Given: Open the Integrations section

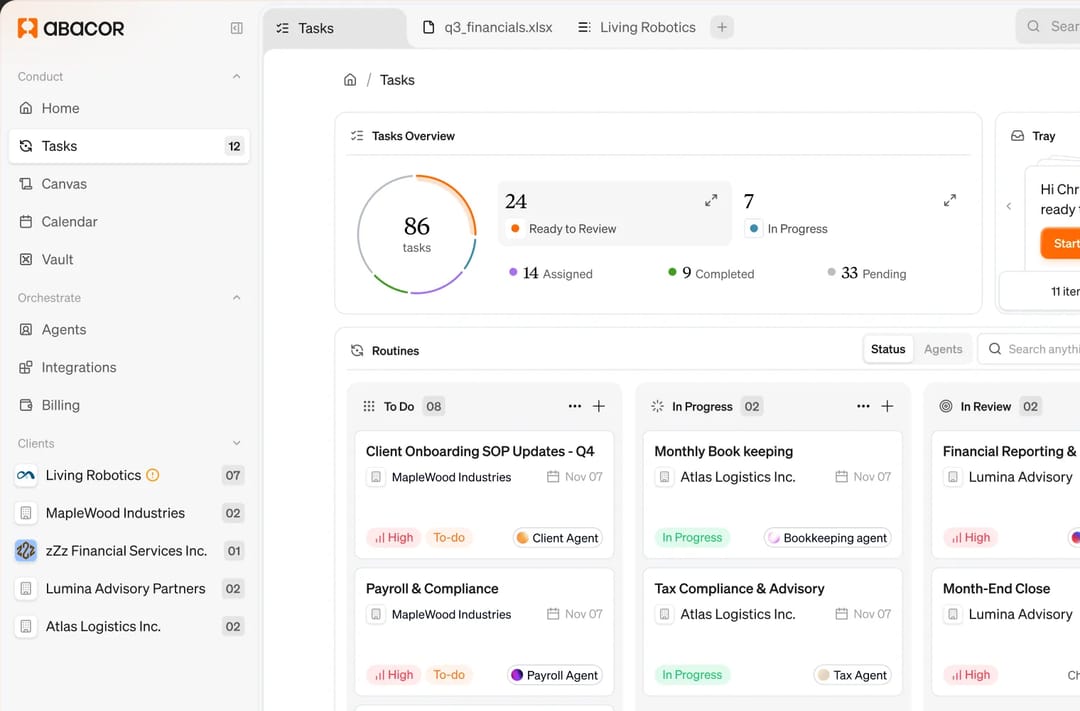Looking at the screenshot, I should point(129,367).
